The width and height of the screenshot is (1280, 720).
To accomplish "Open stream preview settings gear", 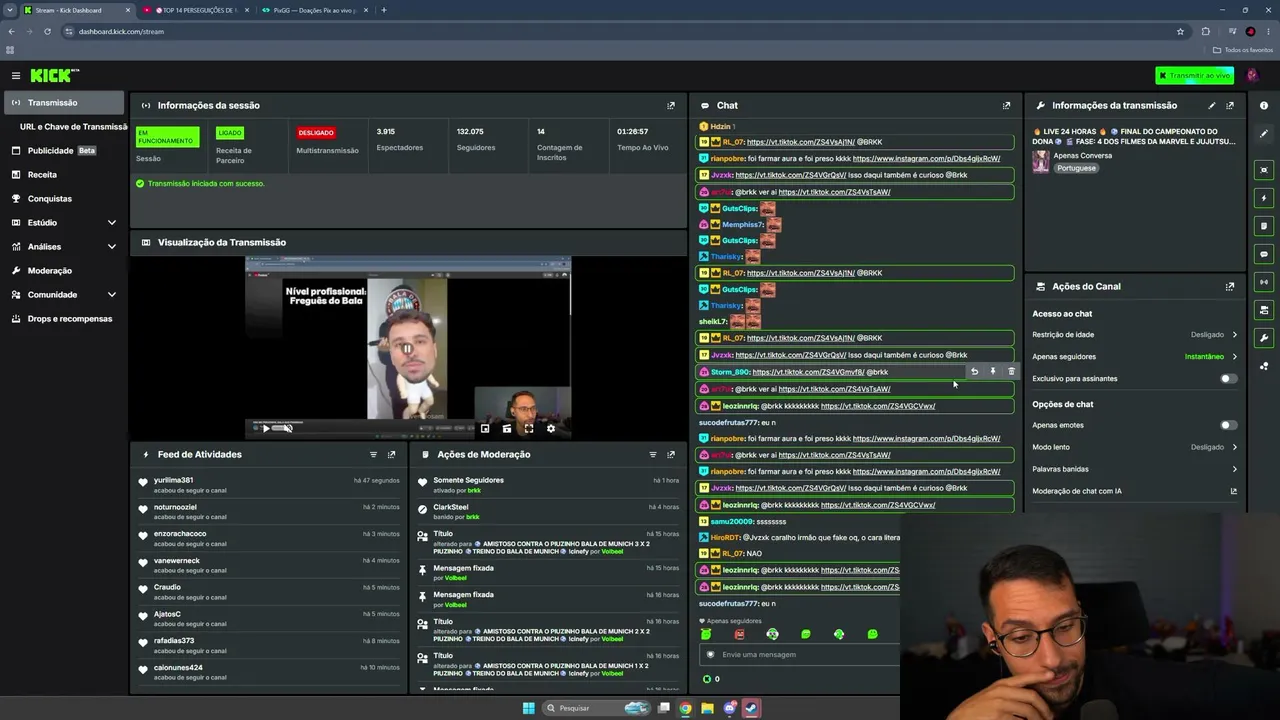I will click(551, 429).
